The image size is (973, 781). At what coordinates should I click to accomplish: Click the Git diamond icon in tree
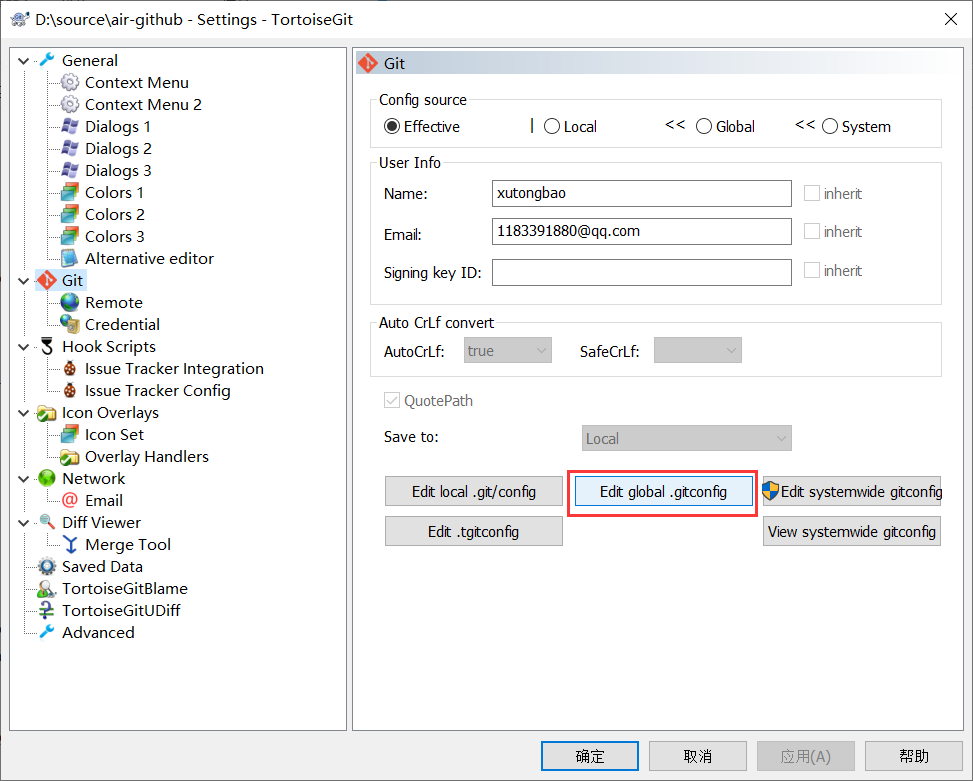pyautogui.click(x=47, y=280)
